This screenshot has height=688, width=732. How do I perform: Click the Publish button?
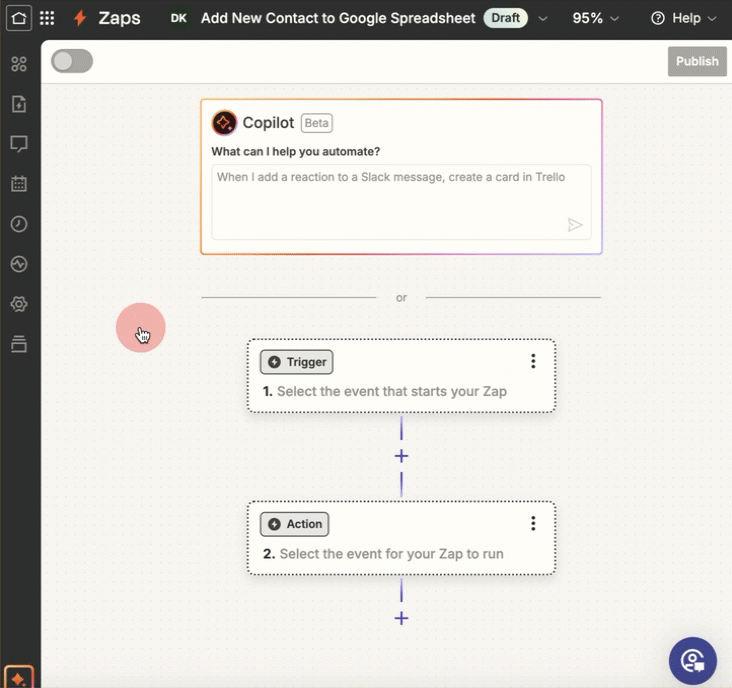(x=696, y=61)
